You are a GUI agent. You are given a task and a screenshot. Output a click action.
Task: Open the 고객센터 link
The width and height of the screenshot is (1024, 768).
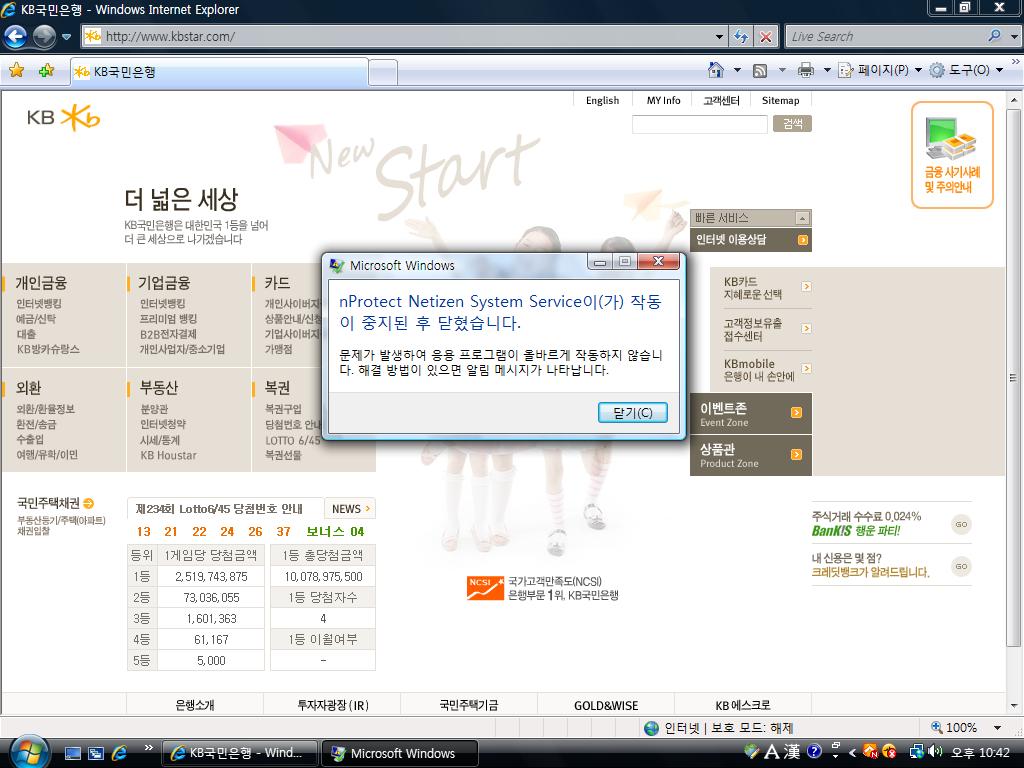[721, 101]
